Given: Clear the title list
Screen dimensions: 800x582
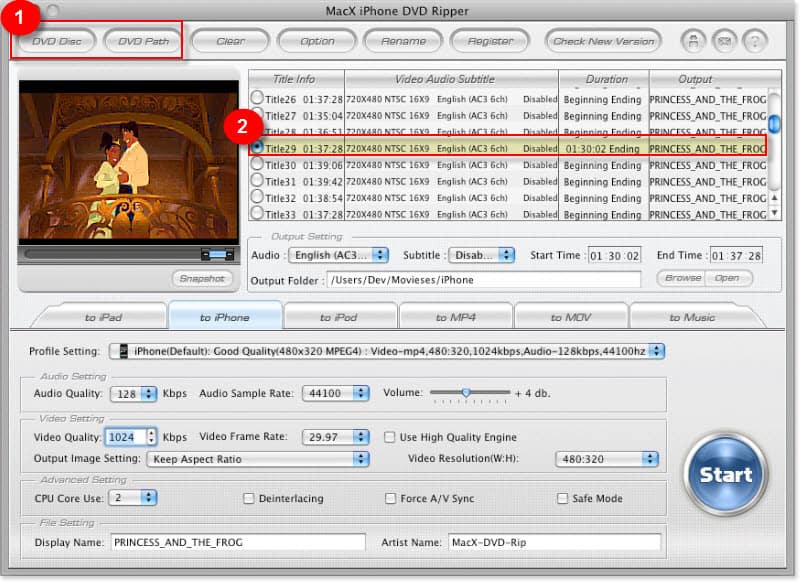Looking at the screenshot, I should tap(229, 42).
